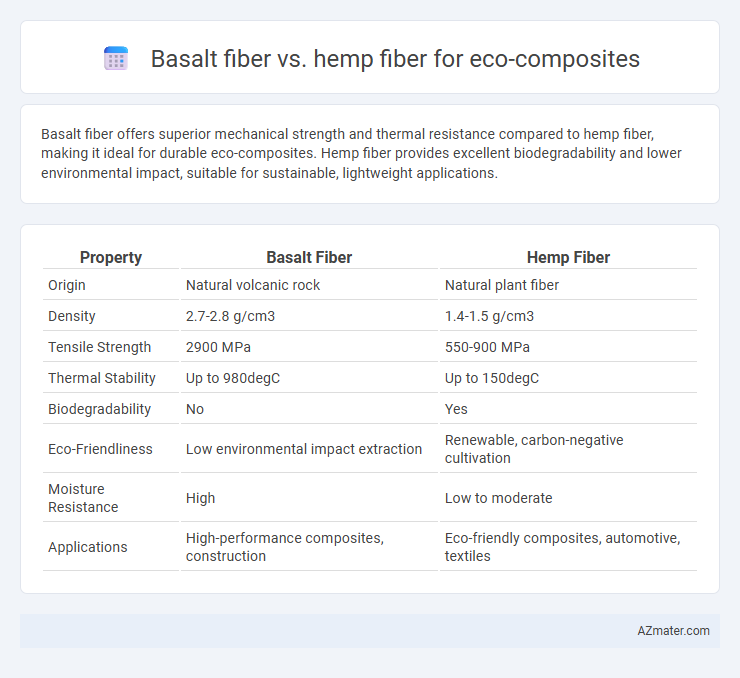
Task: Click the 'Applications' row label
Action: 88,547
